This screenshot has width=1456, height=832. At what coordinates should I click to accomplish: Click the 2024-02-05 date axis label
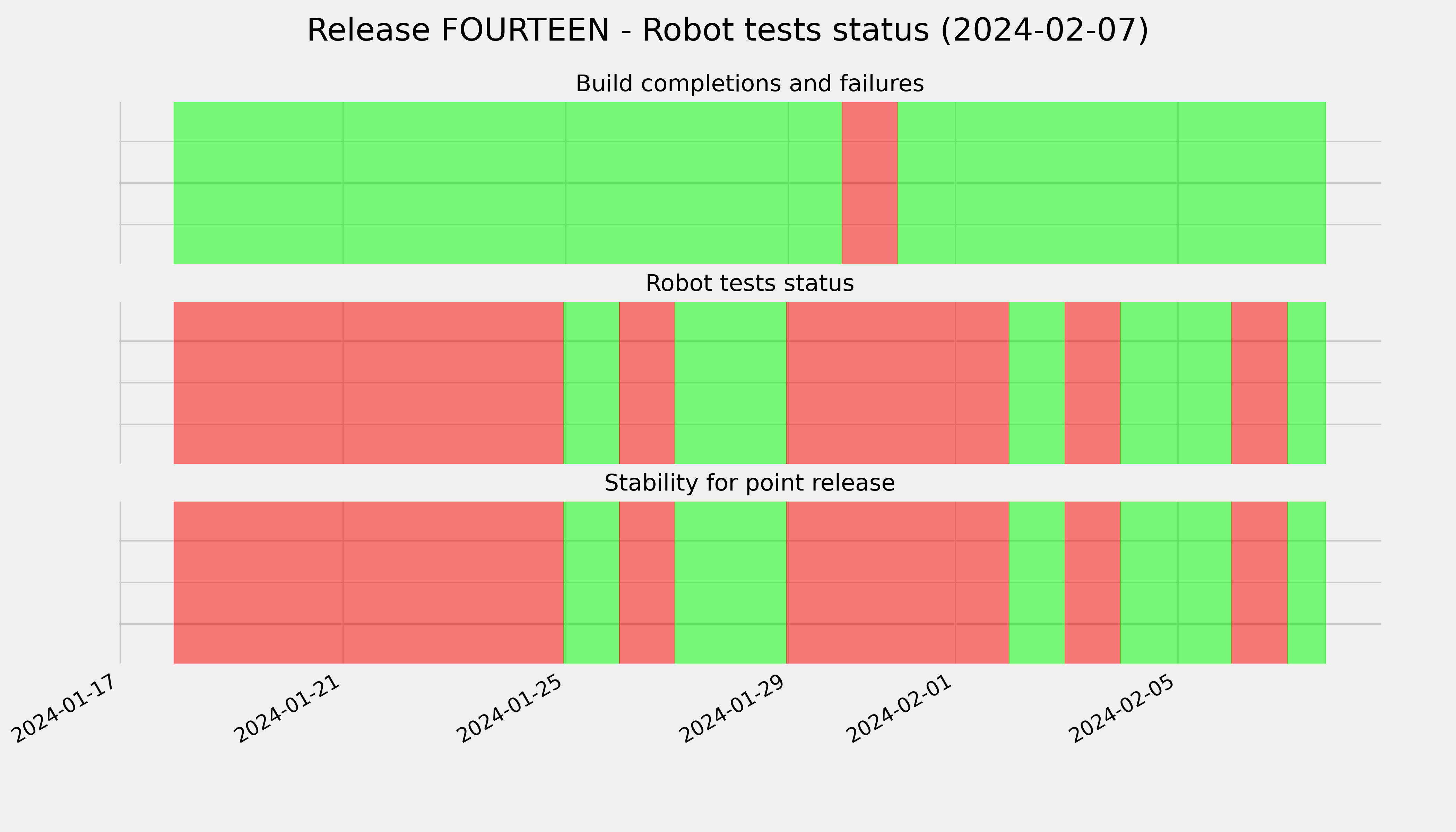1125,708
